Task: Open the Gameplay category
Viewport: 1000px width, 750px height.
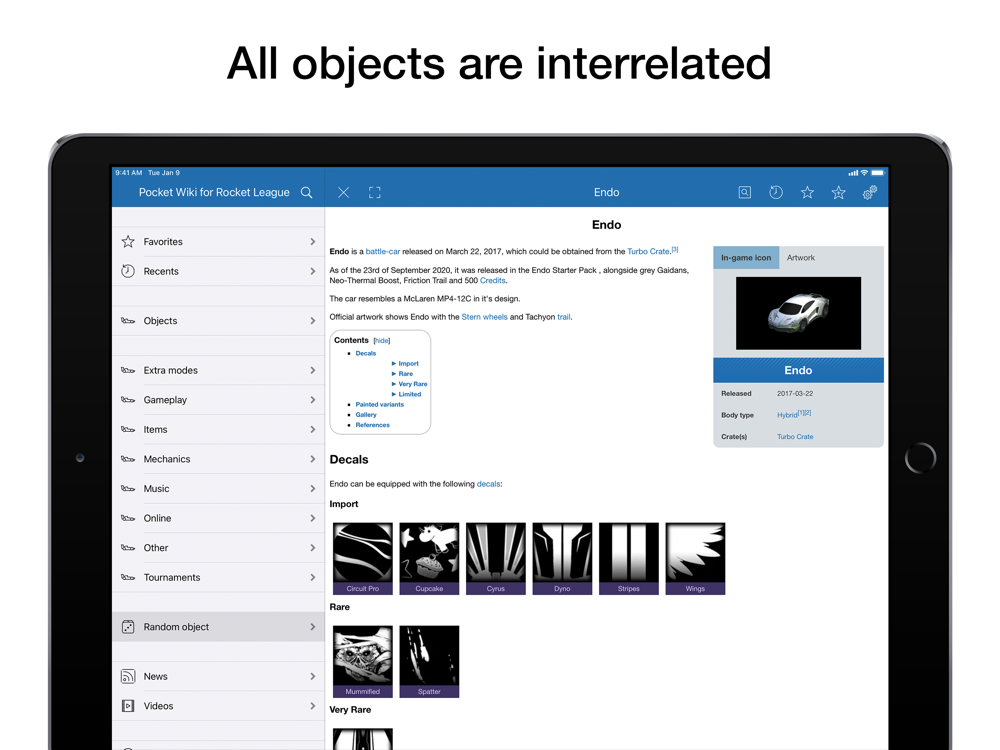Action: [x=218, y=400]
